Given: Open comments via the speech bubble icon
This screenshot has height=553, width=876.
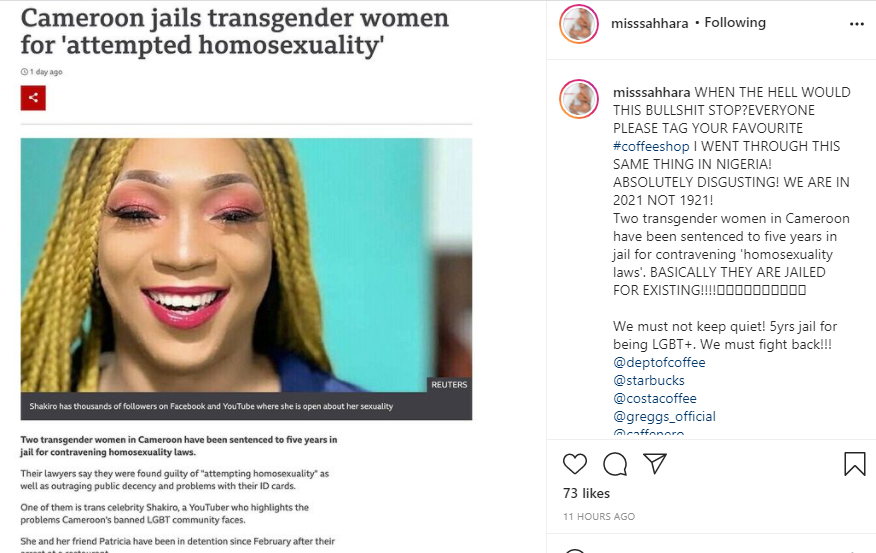Looking at the screenshot, I should [x=615, y=464].
